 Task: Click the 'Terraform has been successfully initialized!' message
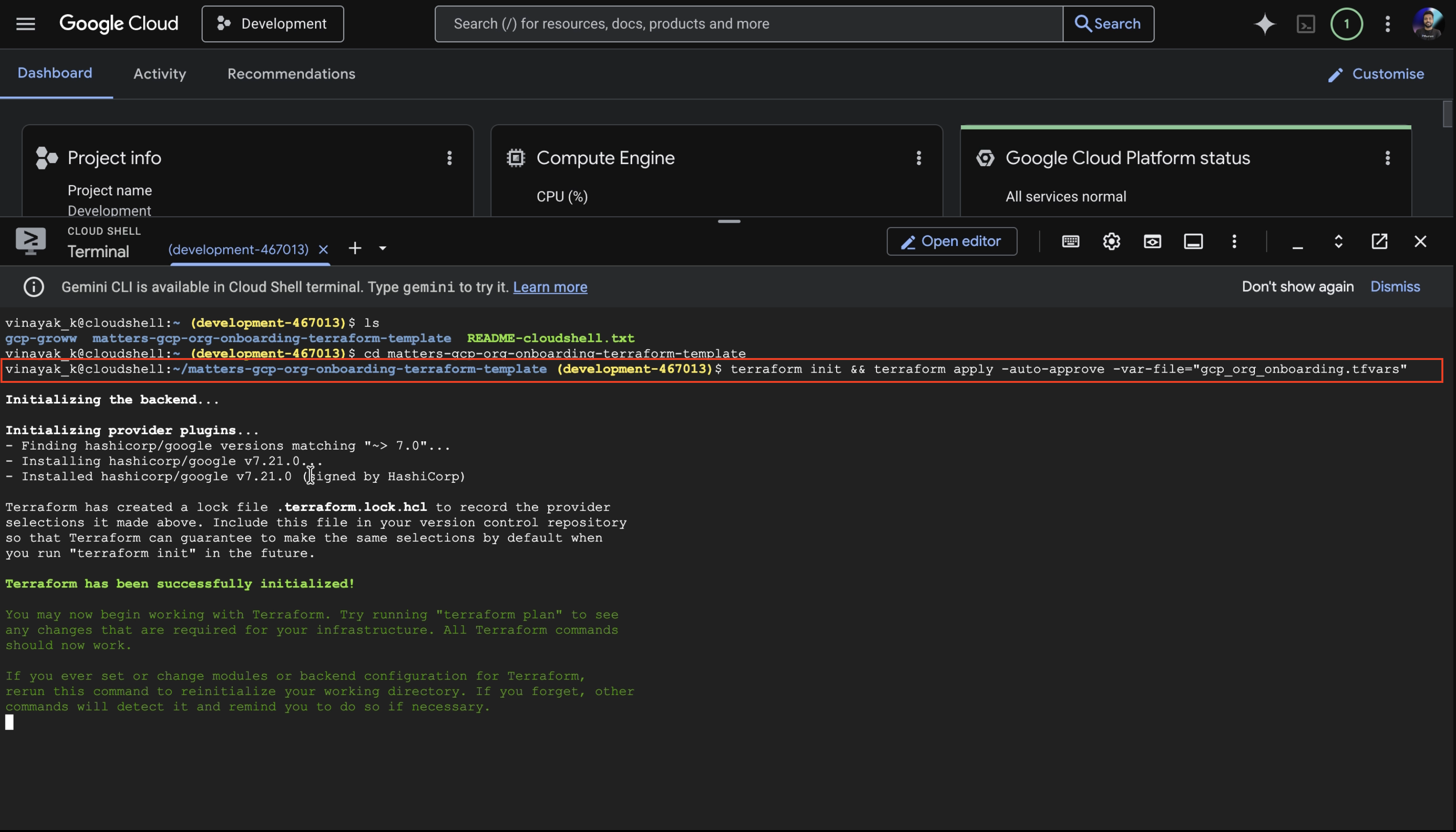tap(180, 584)
